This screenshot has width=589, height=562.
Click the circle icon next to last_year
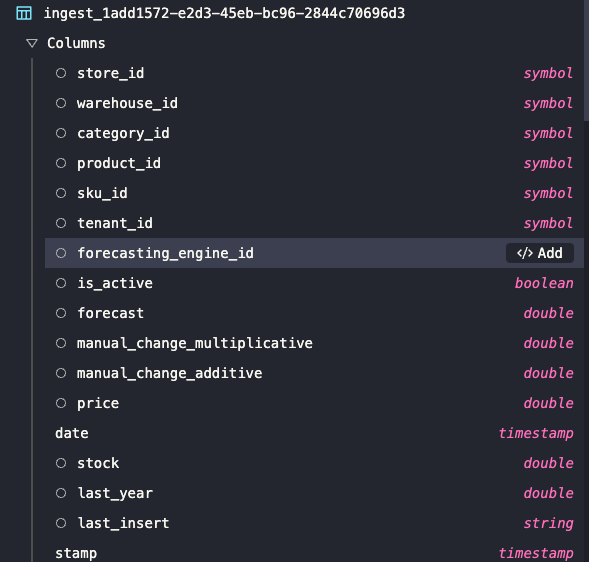pos(61,493)
